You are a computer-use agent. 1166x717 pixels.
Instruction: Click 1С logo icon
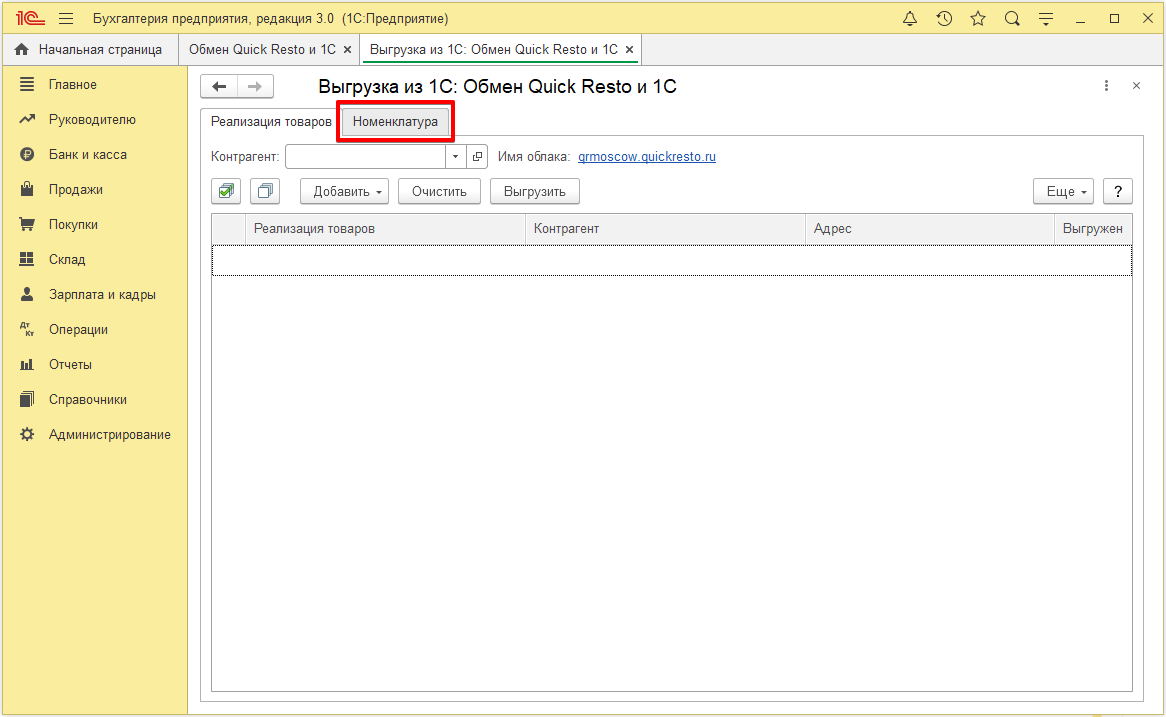30,19
